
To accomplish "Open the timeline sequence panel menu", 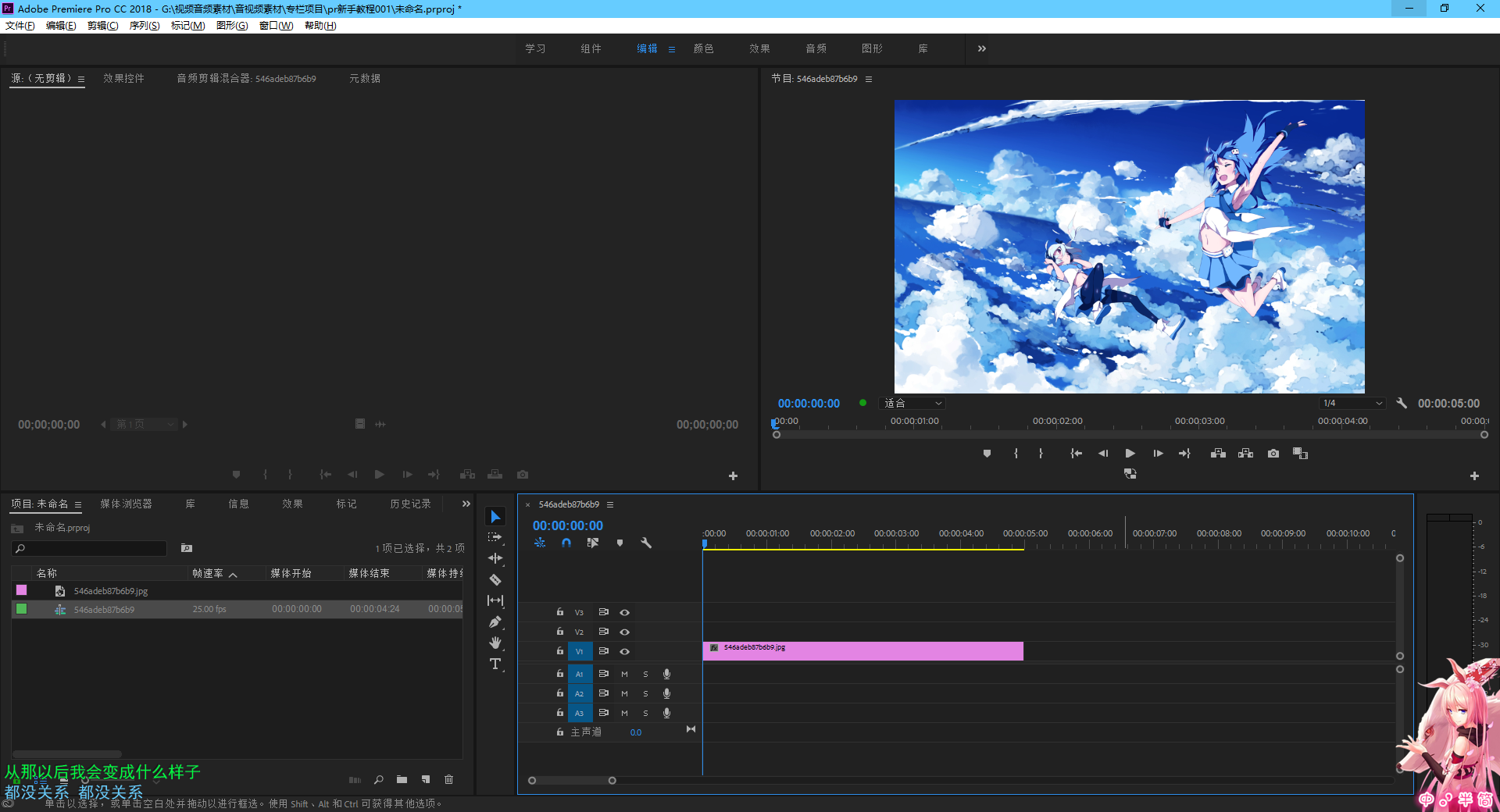I will click(610, 504).
